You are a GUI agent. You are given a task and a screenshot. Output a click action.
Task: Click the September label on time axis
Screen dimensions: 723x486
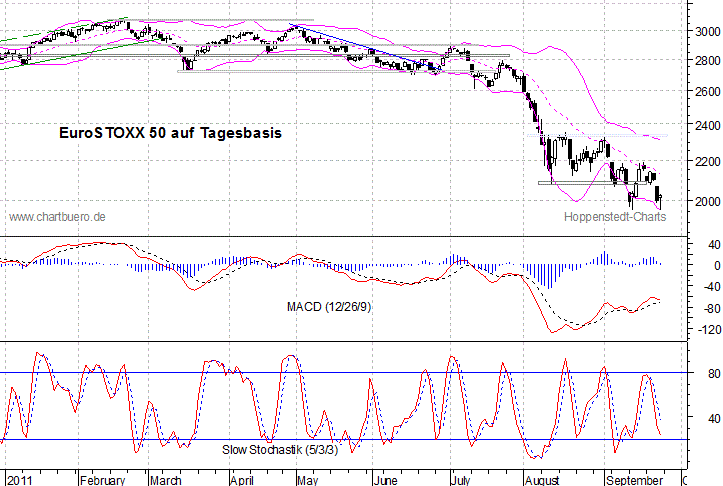(x=634, y=480)
